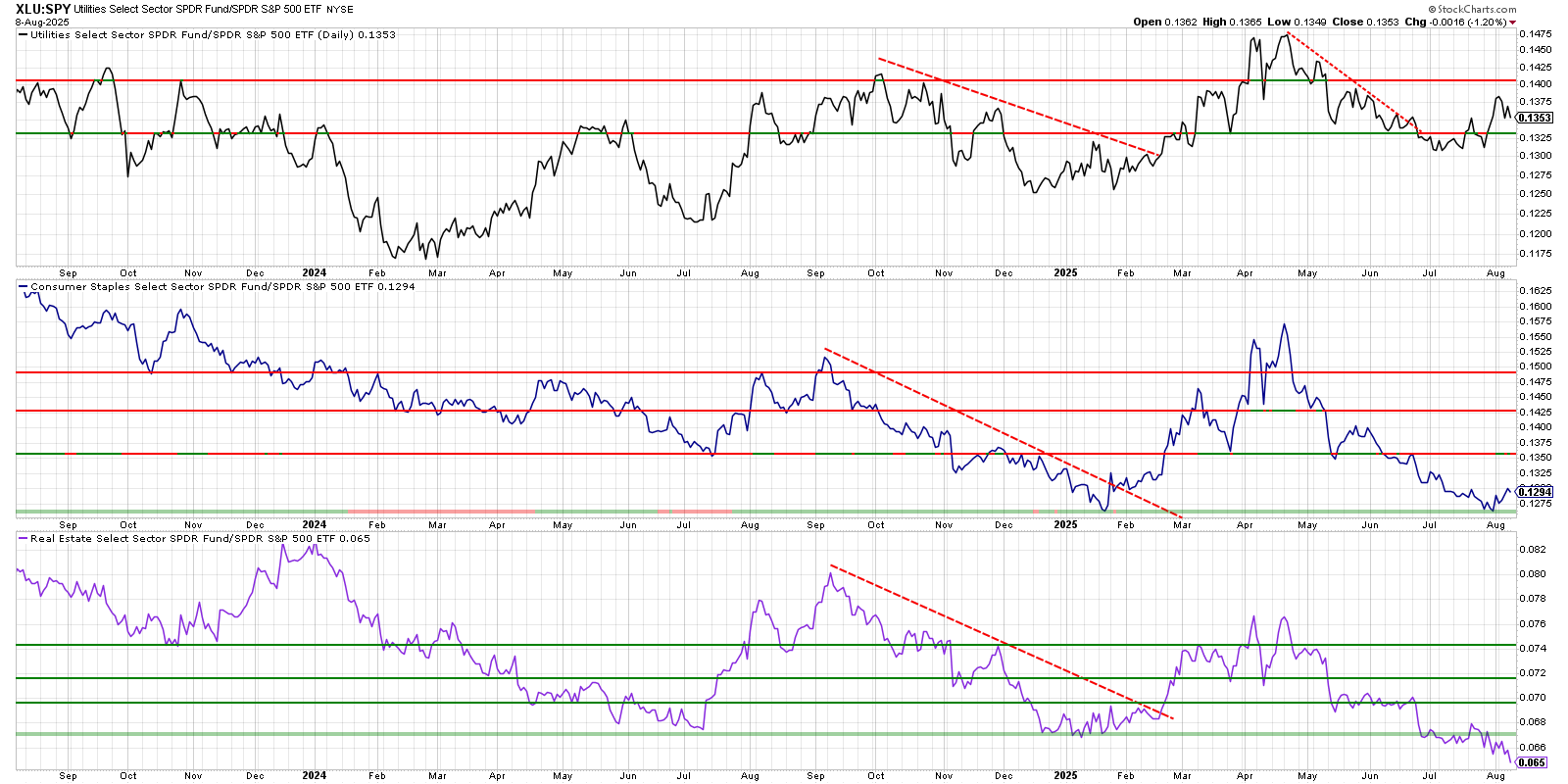The height and width of the screenshot is (784, 1568).
Task: Click the 0.082 y-axis label
Action: (x=1533, y=549)
